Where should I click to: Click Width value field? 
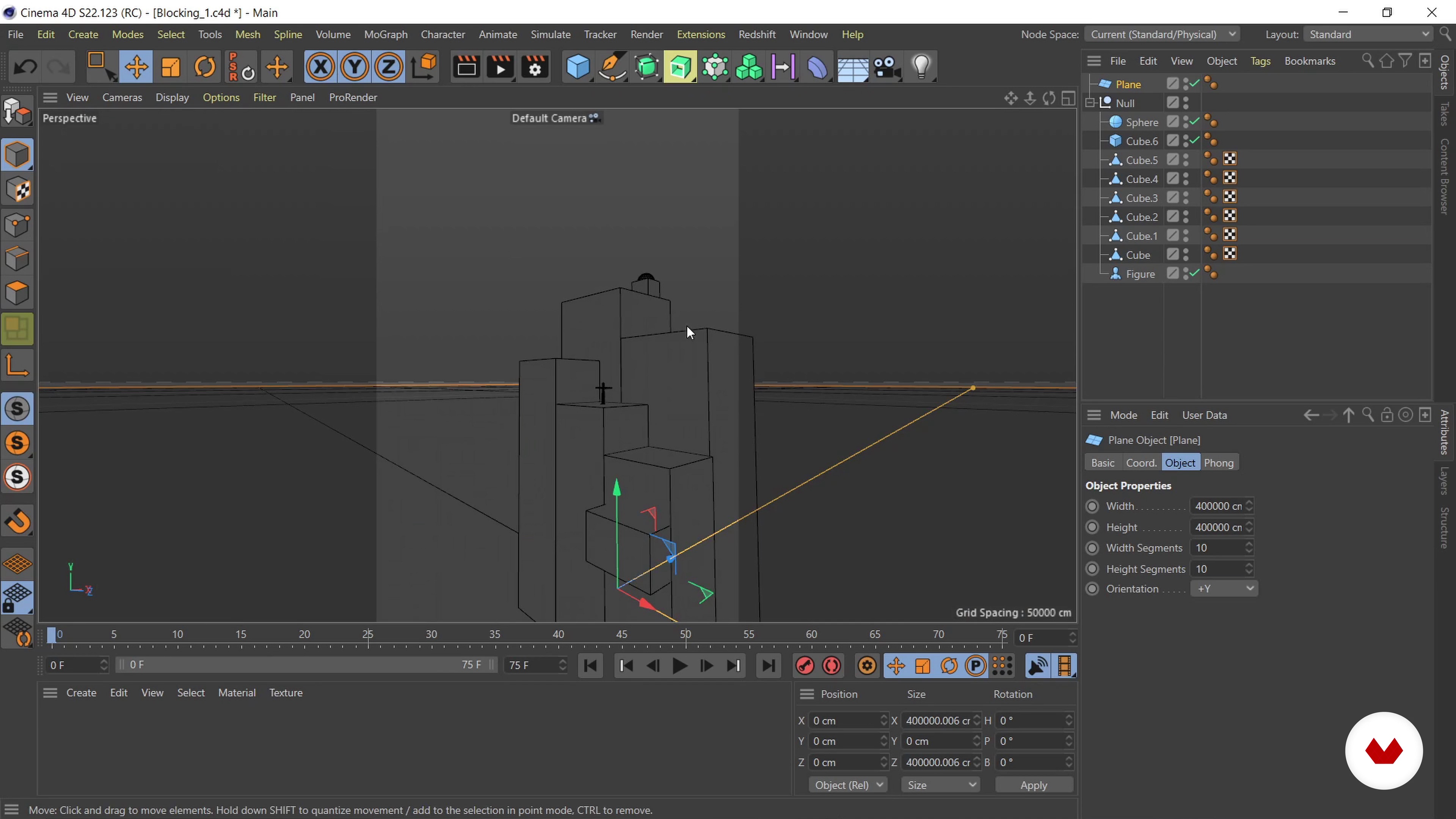pos(1218,506)
